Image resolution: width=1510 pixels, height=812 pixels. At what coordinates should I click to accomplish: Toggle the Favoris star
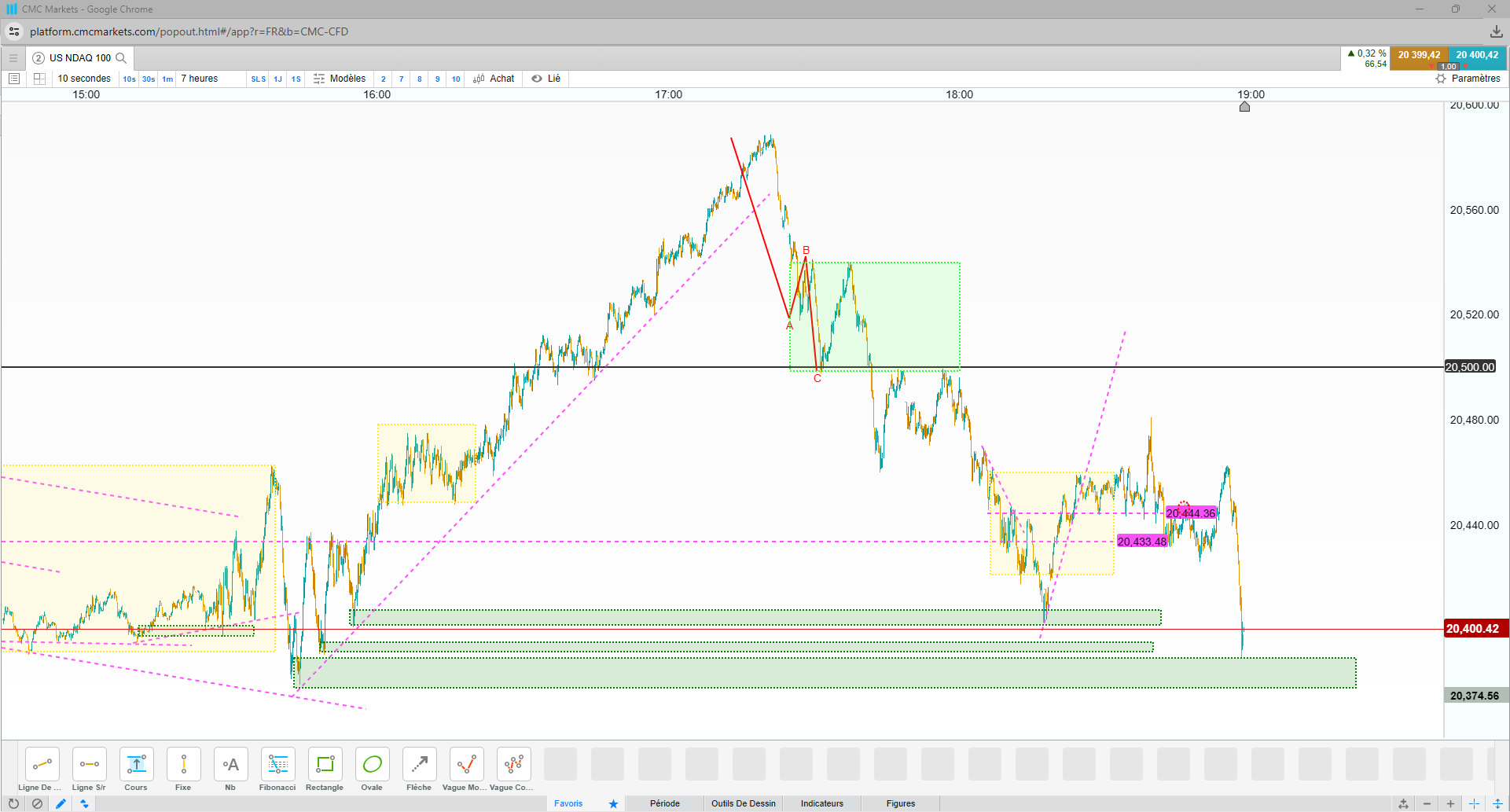coord(613,803)
